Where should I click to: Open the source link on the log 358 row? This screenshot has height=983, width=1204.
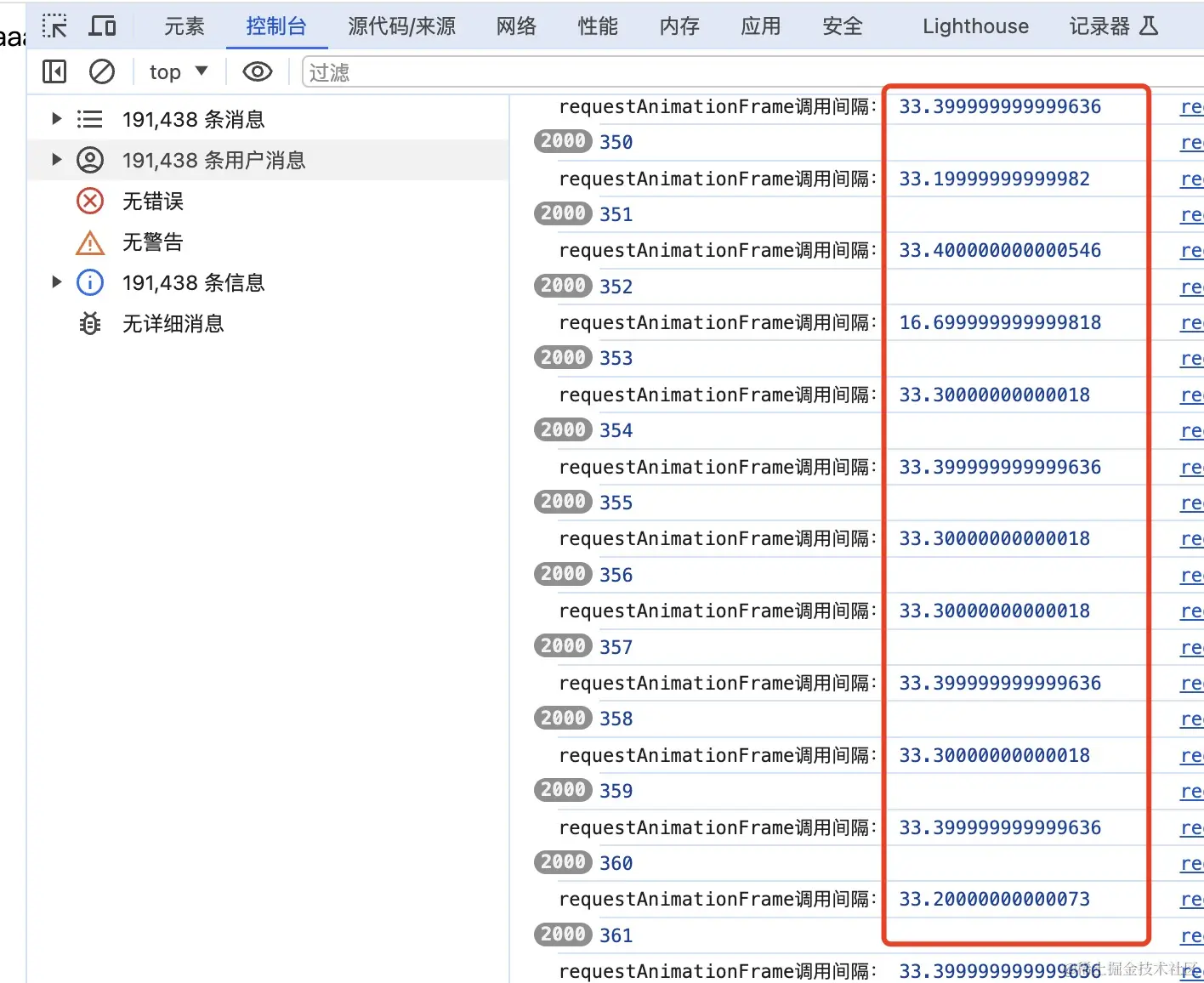1191,719
